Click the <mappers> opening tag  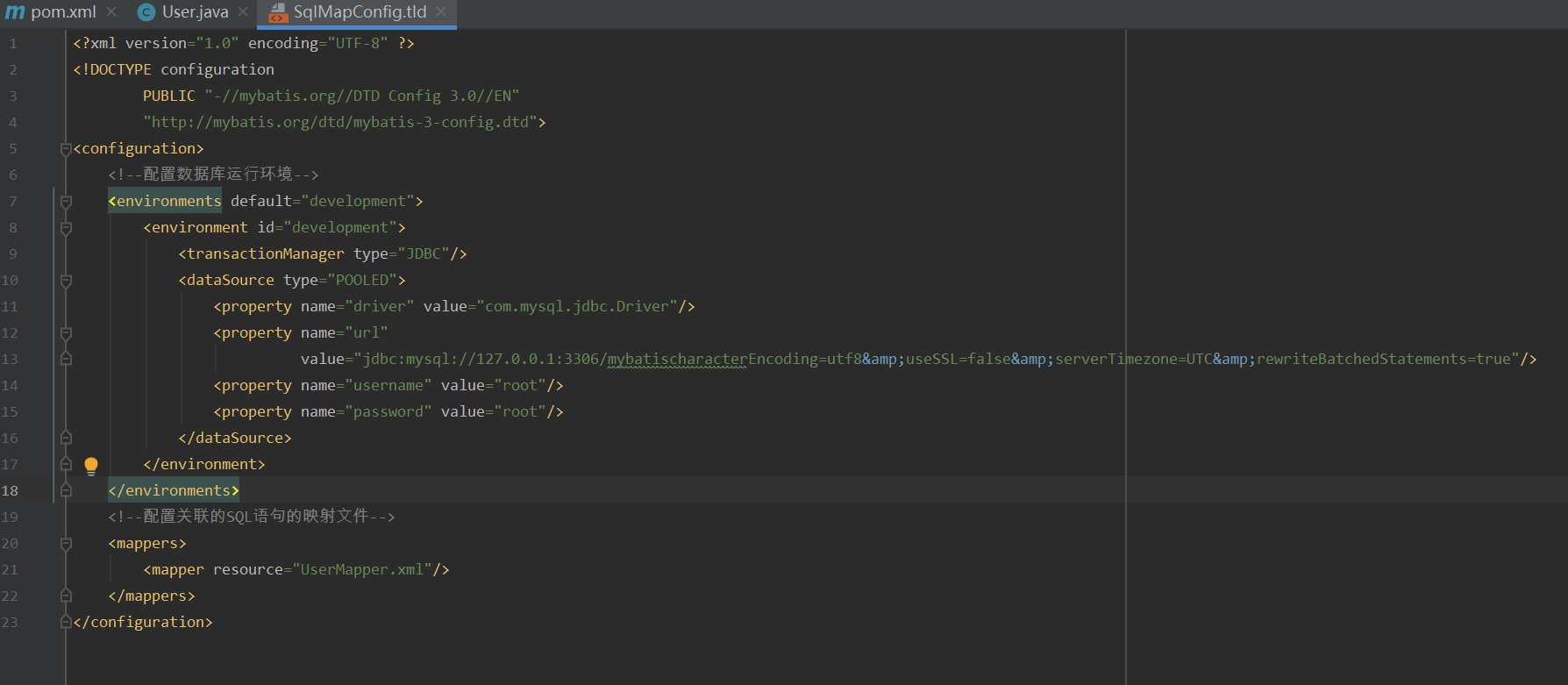coord(147,543)
